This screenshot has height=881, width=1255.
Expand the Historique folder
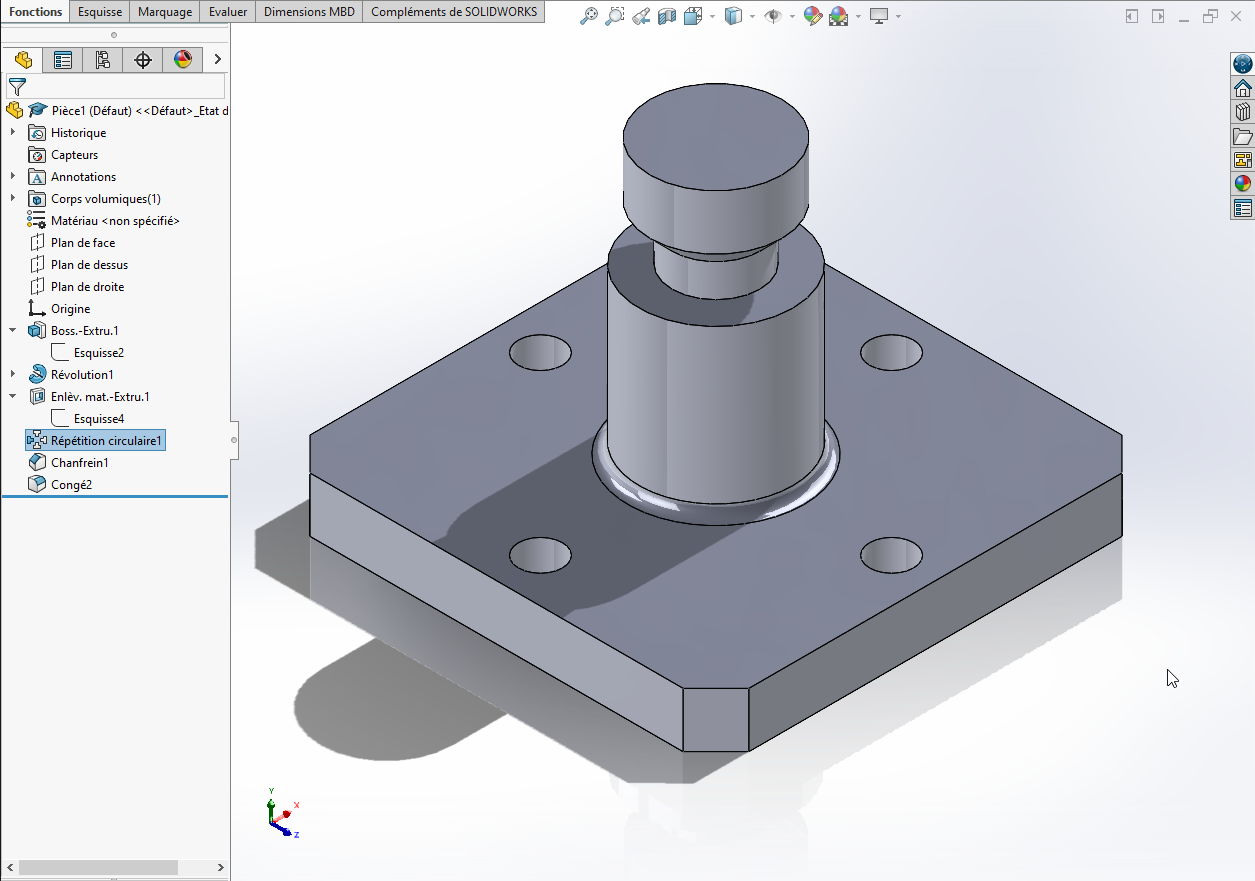tap(13, 133)
